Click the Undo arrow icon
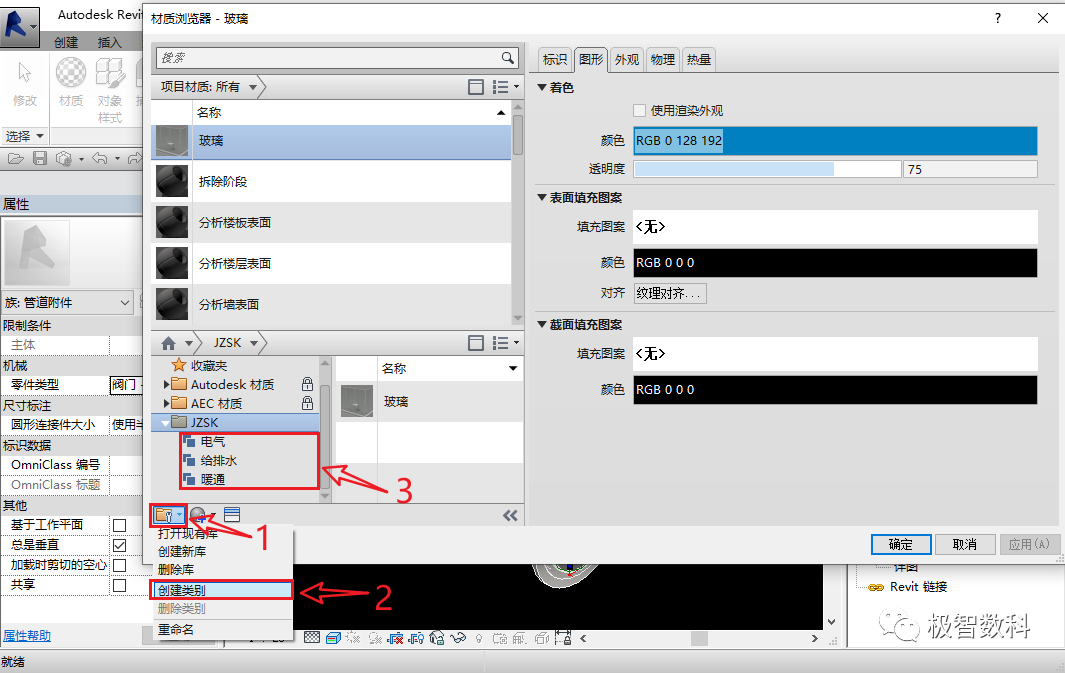1065x673 pixels. [100, 159]
